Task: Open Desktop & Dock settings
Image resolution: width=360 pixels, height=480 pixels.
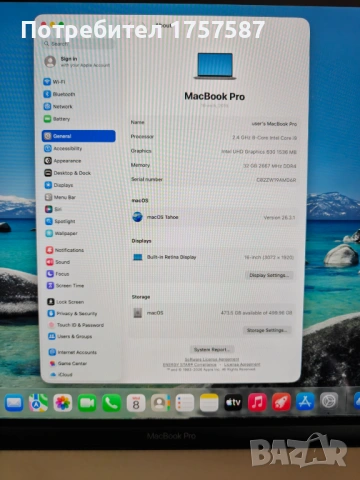Action: 68,173
